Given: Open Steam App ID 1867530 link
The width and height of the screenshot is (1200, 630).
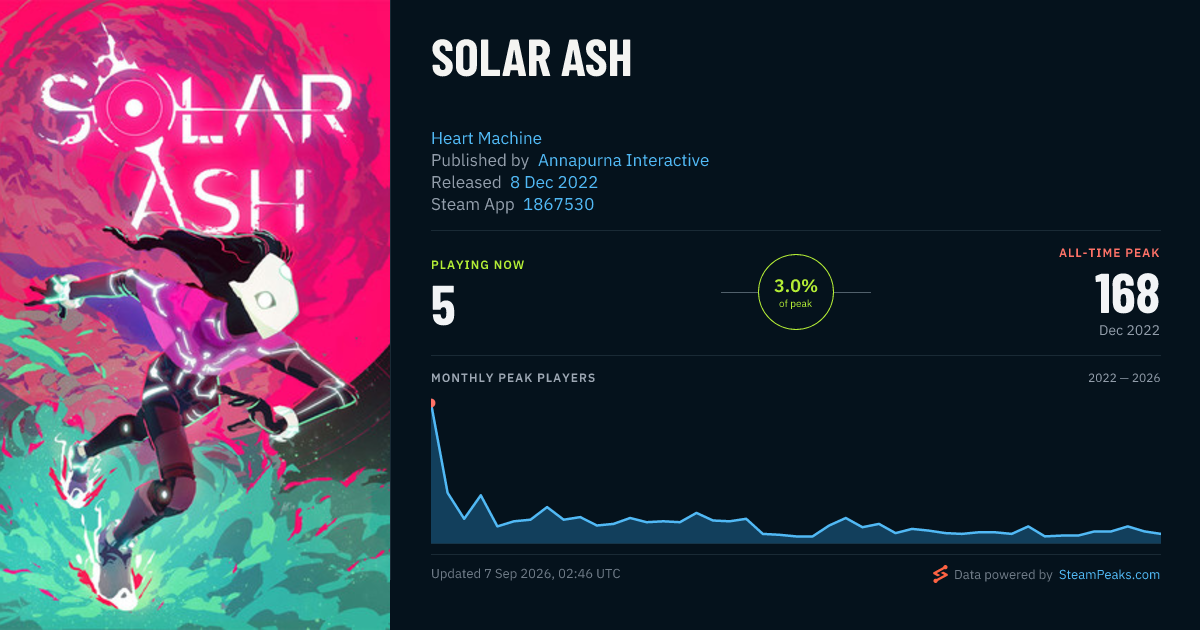Looking at the screenshot, I should (559, 204).
